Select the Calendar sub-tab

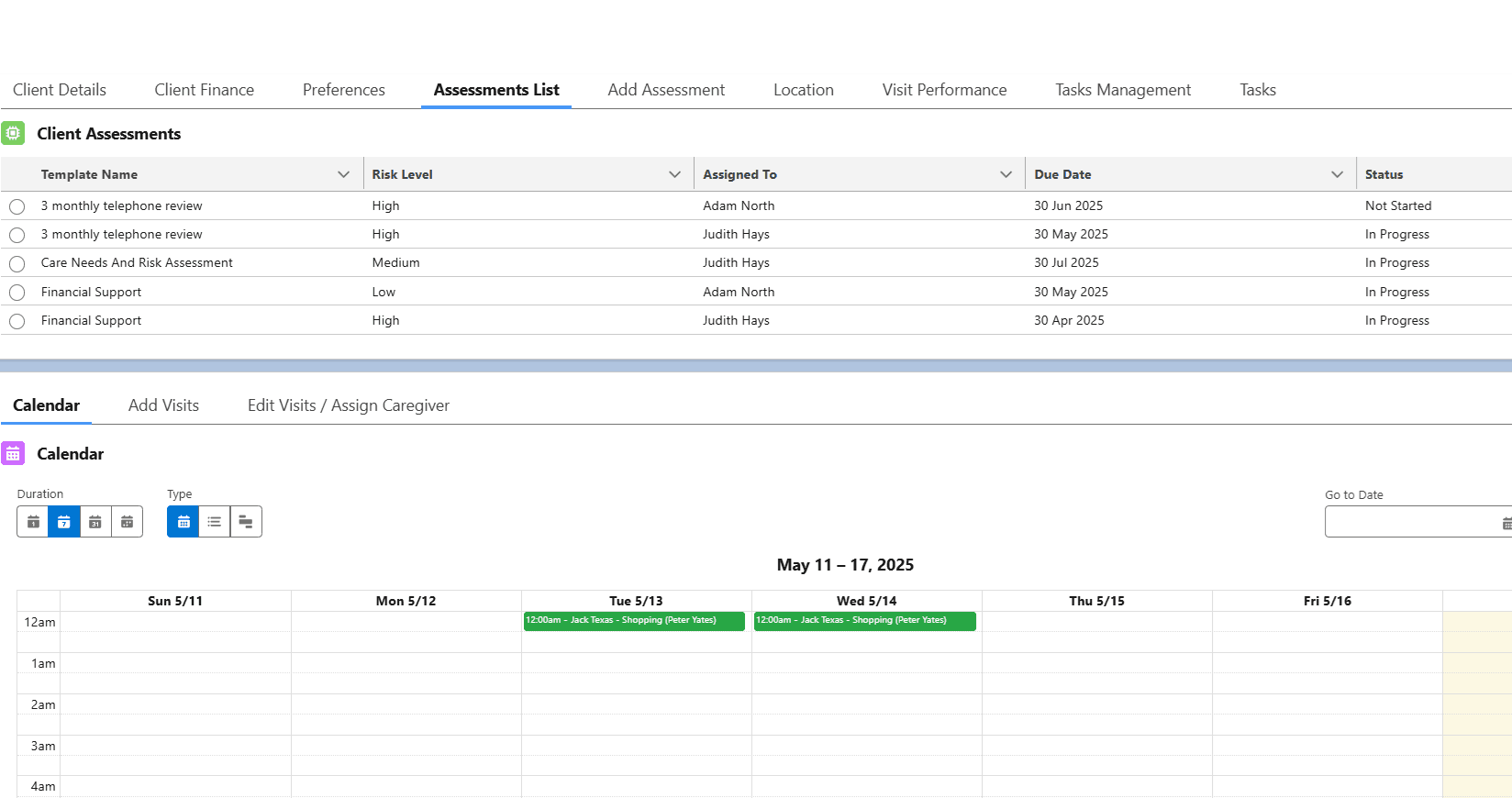click(x=46, y=405)
